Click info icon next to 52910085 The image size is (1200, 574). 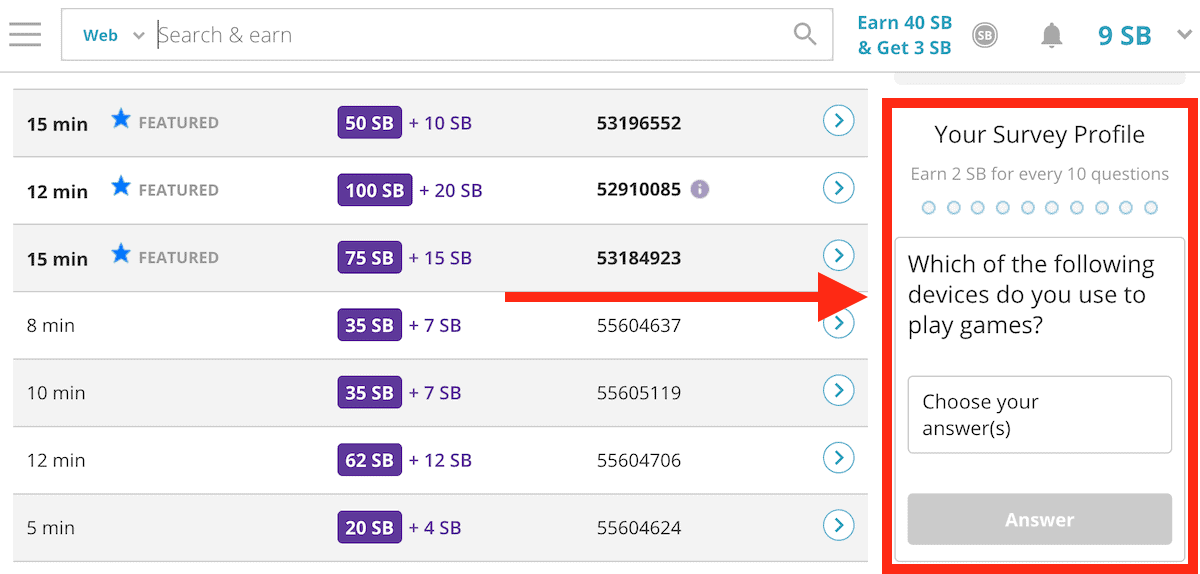[x=700, y=189]
